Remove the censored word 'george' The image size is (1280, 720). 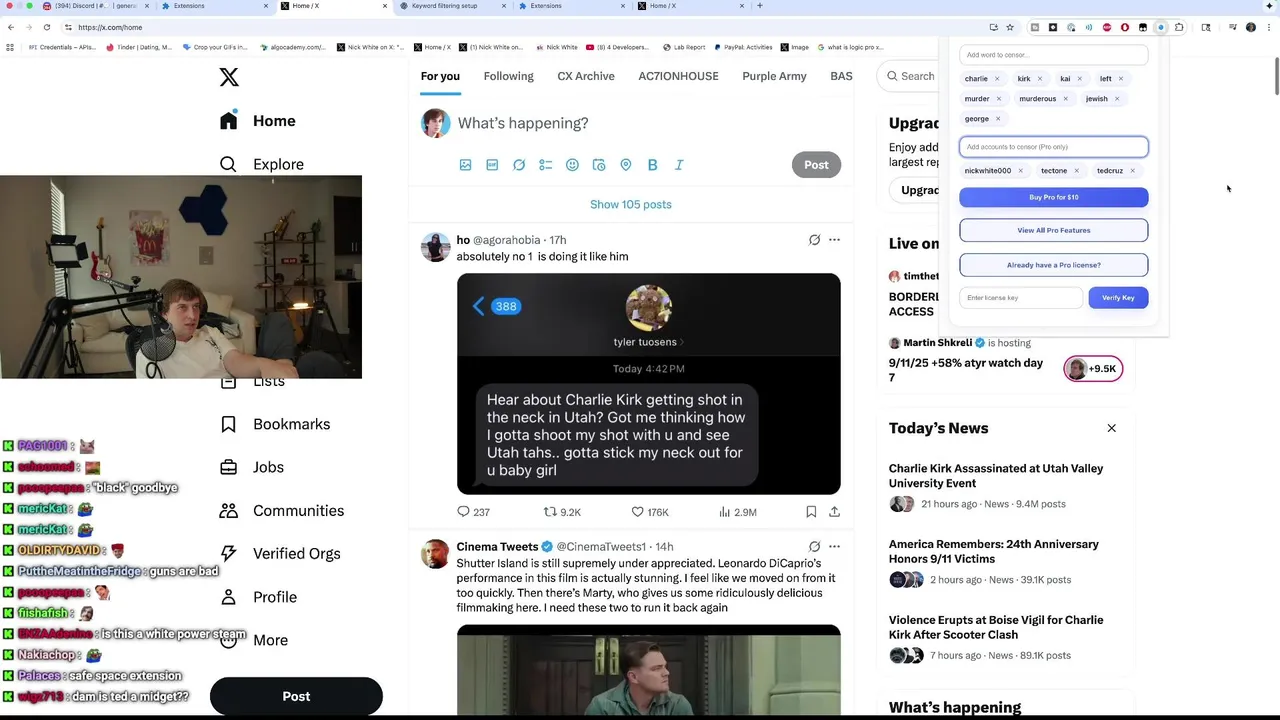[997, 119]
